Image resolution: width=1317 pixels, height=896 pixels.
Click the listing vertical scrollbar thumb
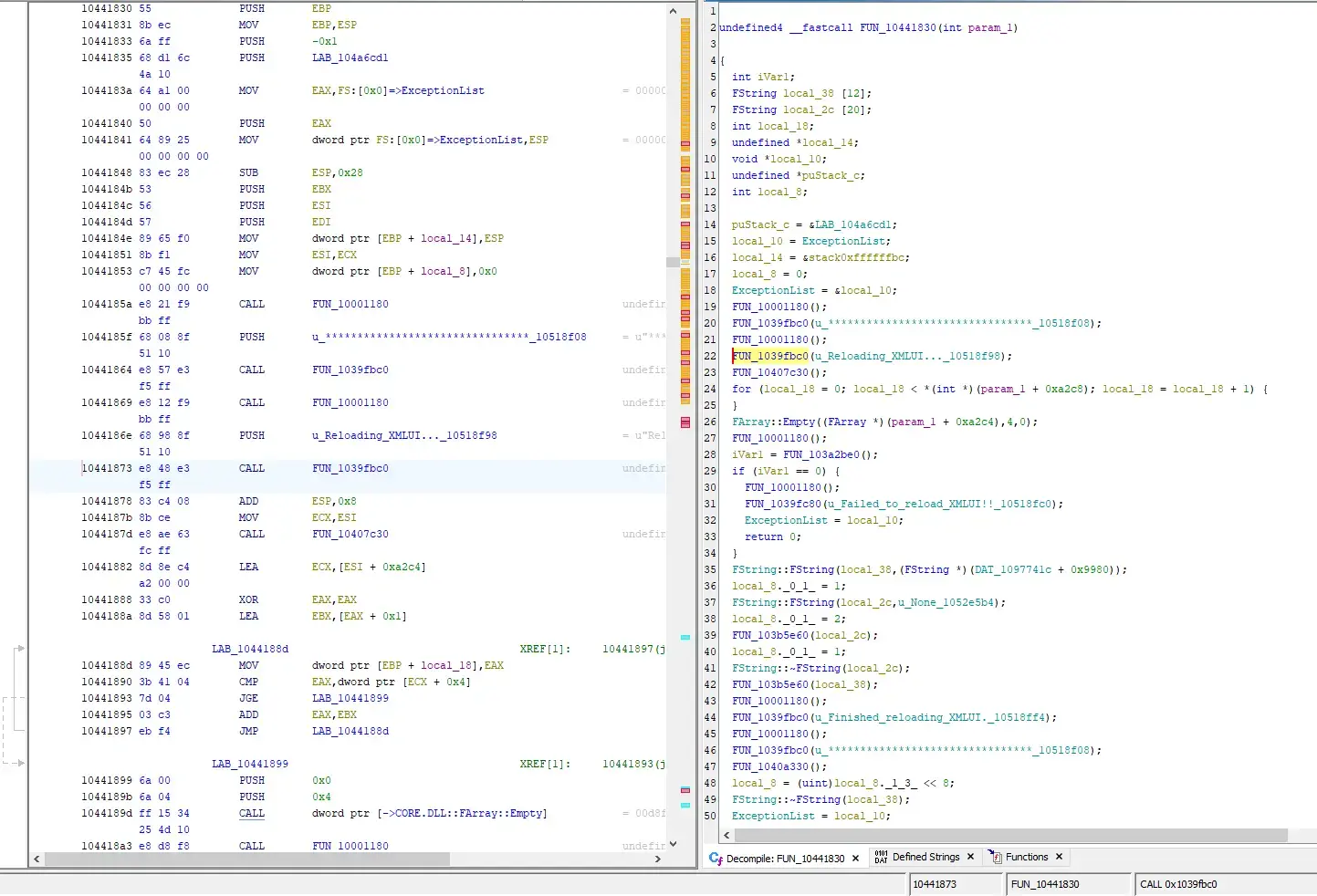(x=674, y=262)
